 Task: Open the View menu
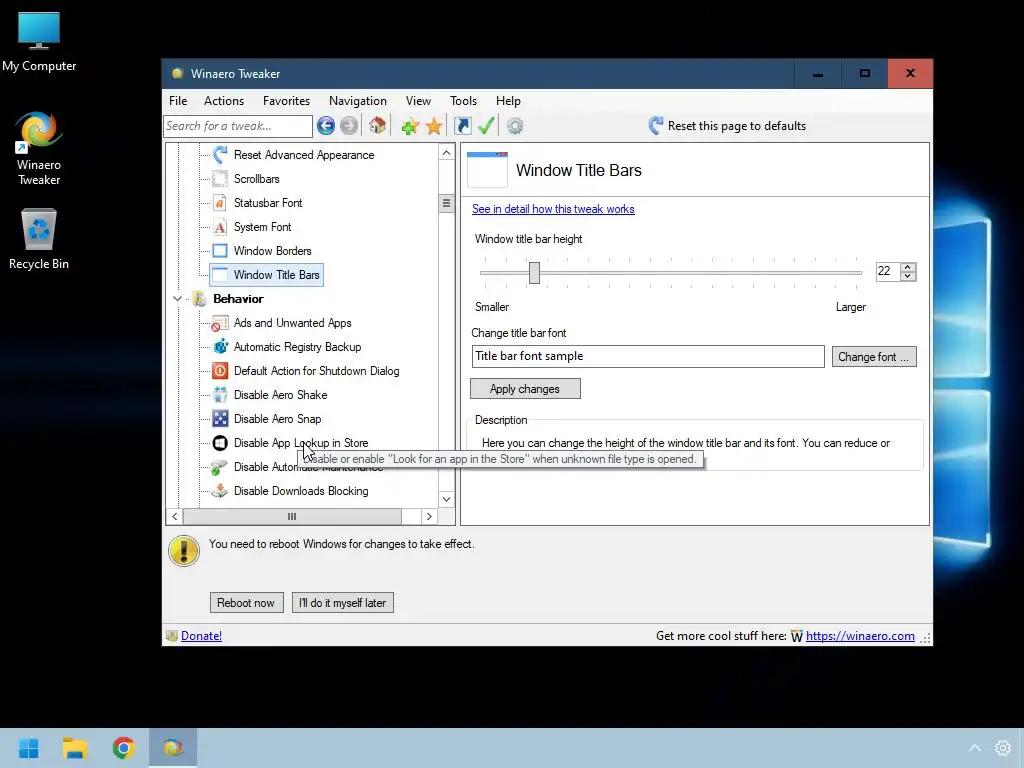pos(418,101)
